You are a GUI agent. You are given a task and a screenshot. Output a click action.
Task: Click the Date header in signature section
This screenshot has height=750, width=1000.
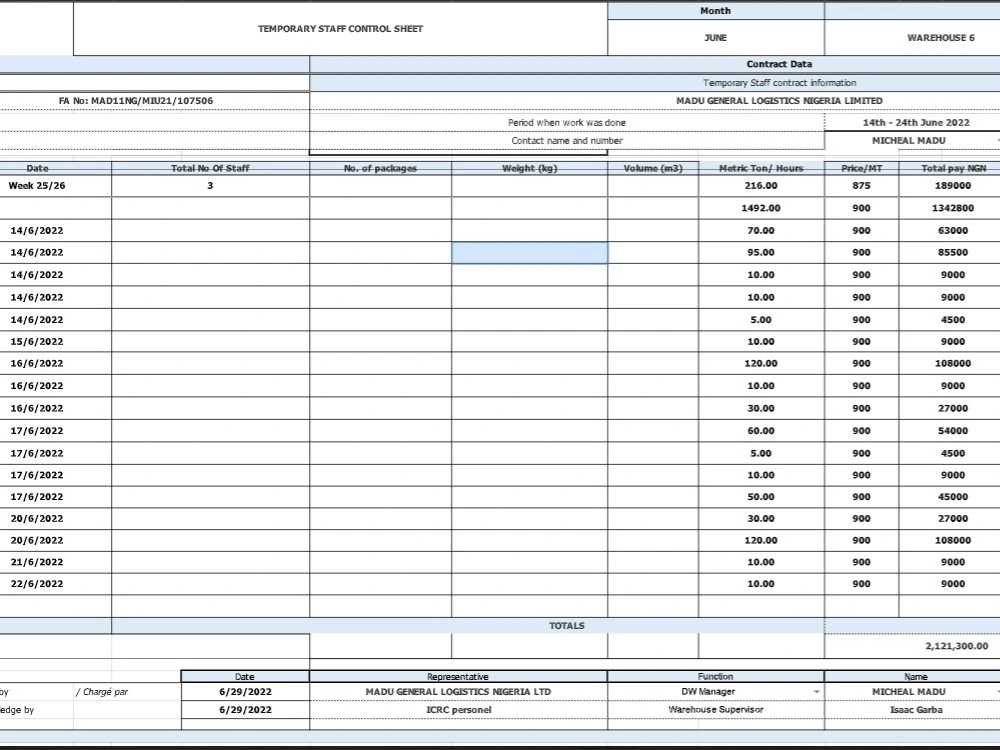pos(245,677)
